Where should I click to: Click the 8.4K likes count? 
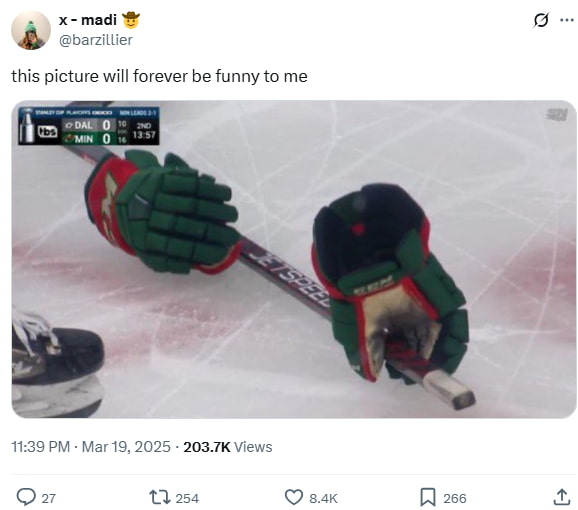(323, 498)
